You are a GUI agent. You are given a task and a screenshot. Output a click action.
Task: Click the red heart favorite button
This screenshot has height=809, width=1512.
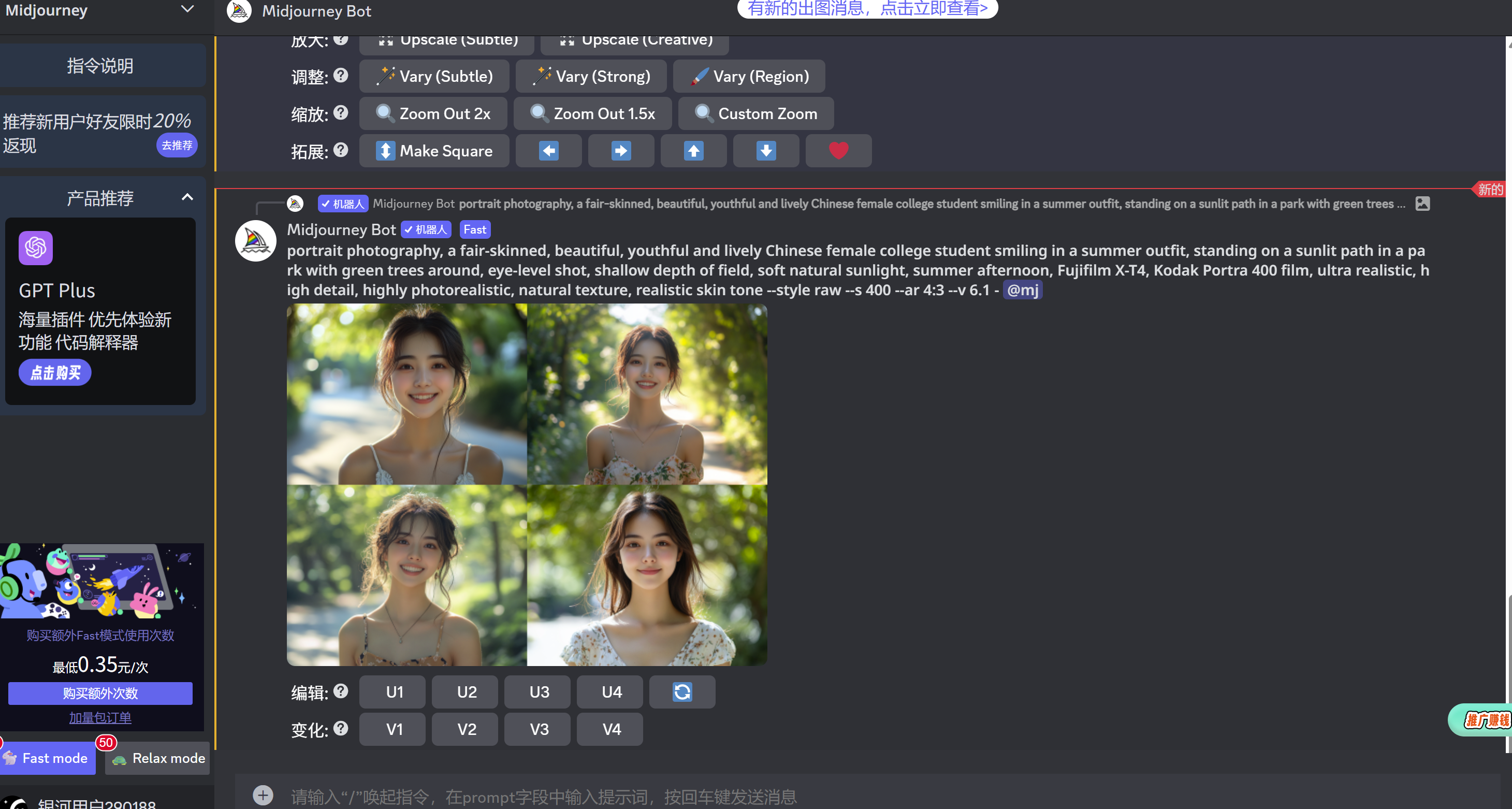pos(838,151)
